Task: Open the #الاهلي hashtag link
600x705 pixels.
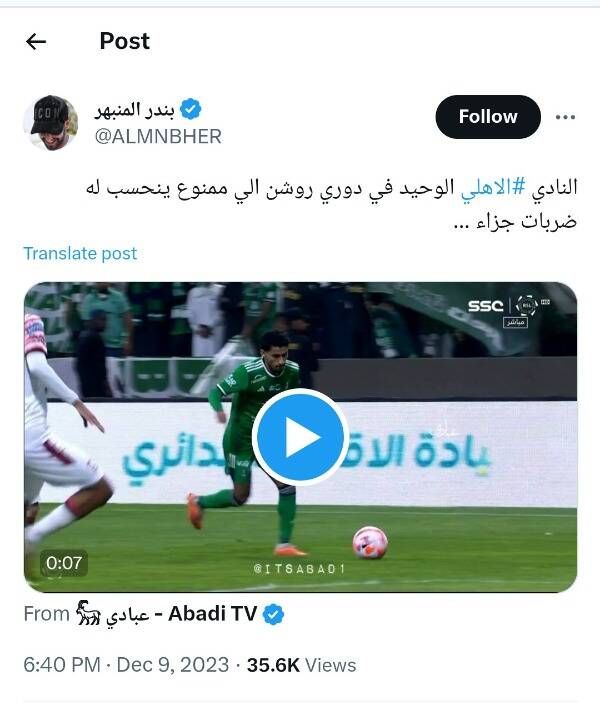Action: [x=493, y=187]
